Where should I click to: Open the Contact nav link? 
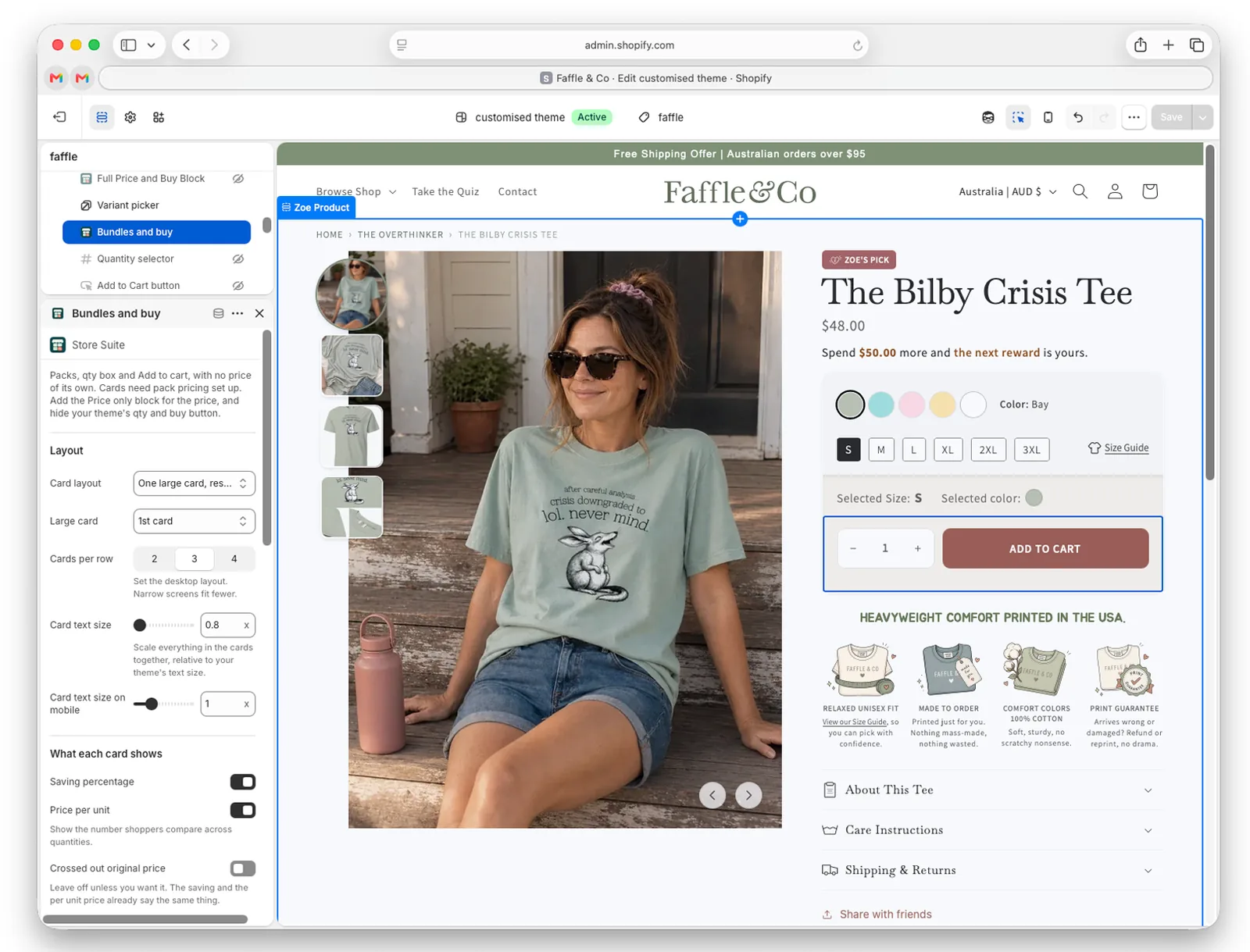517,191
